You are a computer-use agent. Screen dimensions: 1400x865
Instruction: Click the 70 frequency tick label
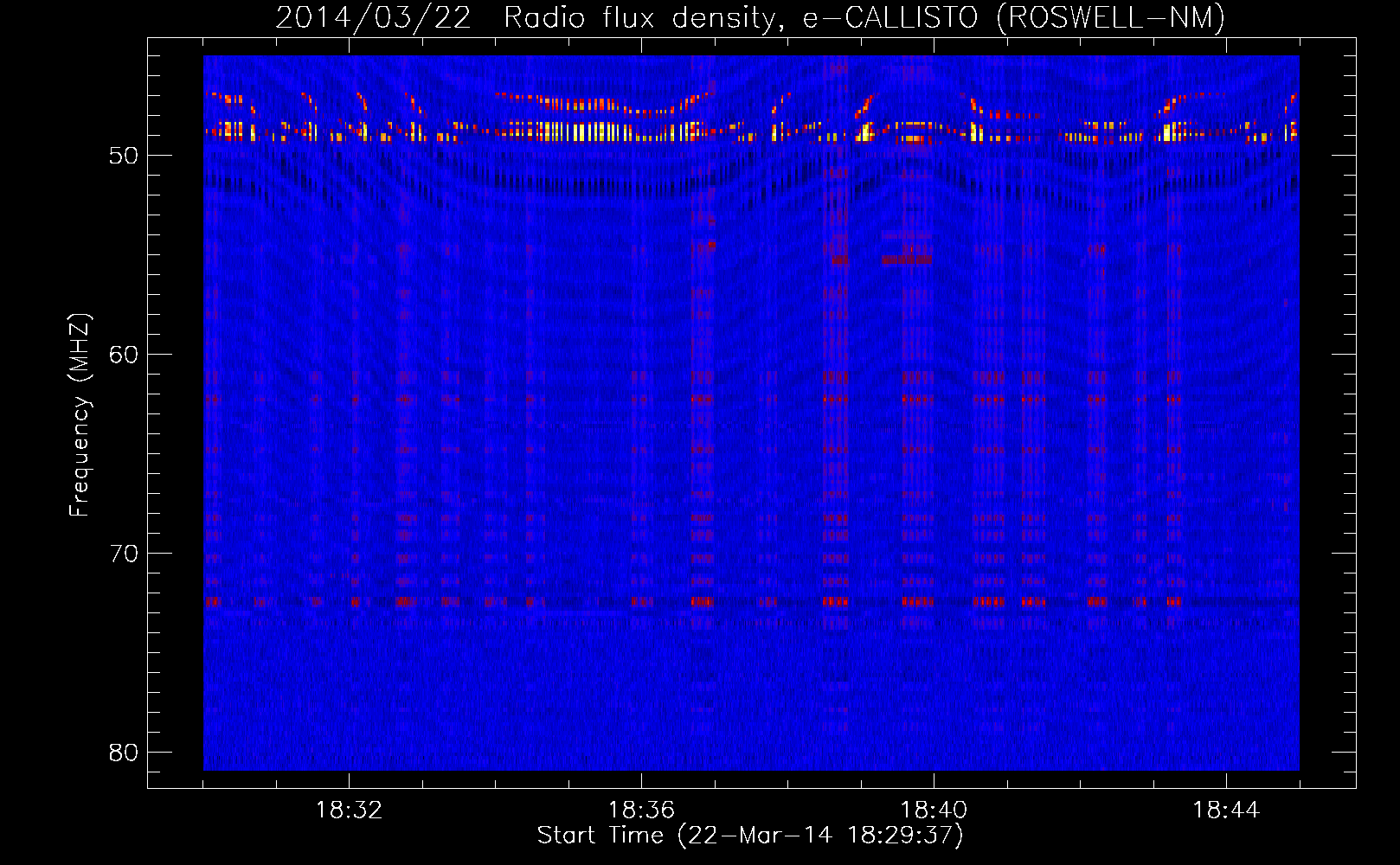point(124,554)
